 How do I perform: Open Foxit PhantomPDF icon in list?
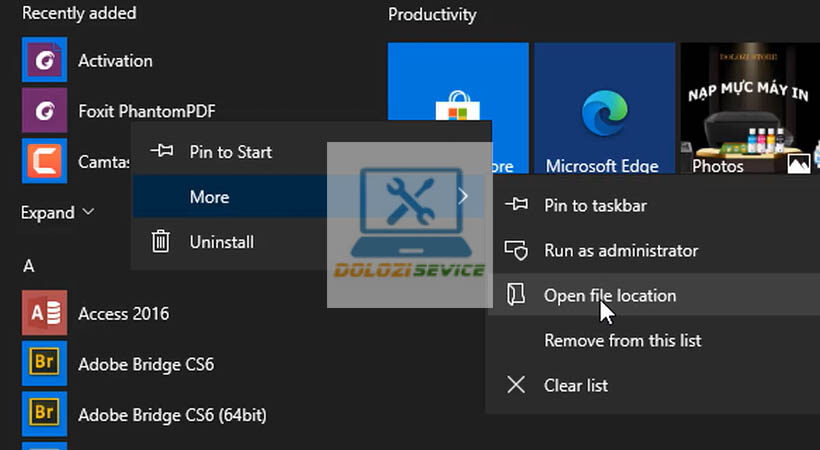click(44, 110)
